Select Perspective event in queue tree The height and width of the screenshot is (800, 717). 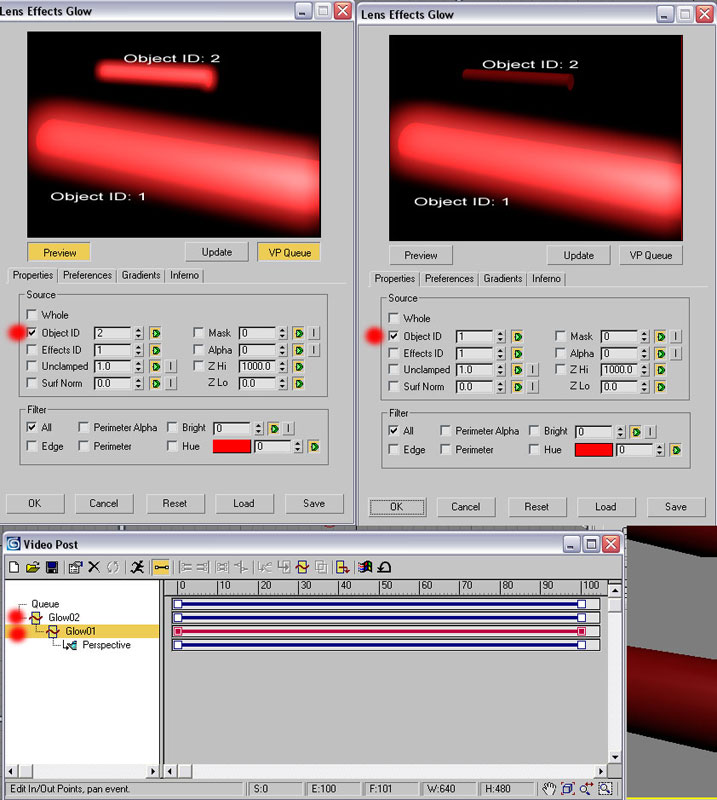[106, 645]
